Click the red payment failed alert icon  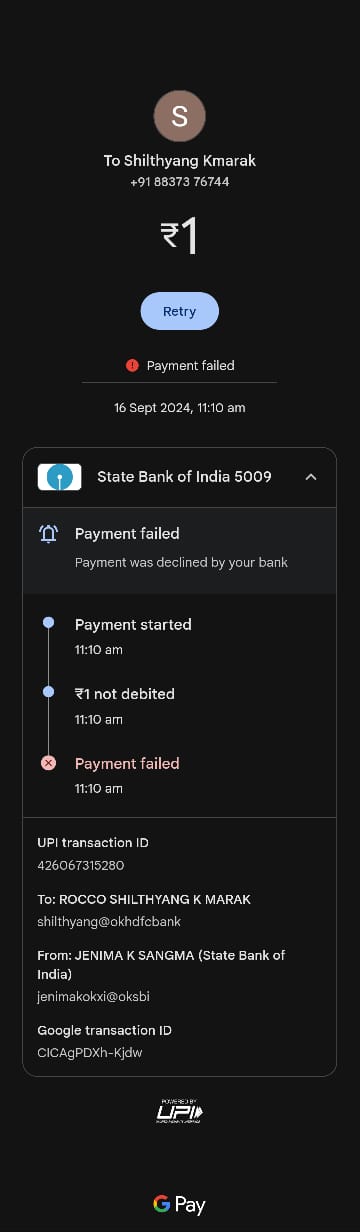click(x=132, y=366)
